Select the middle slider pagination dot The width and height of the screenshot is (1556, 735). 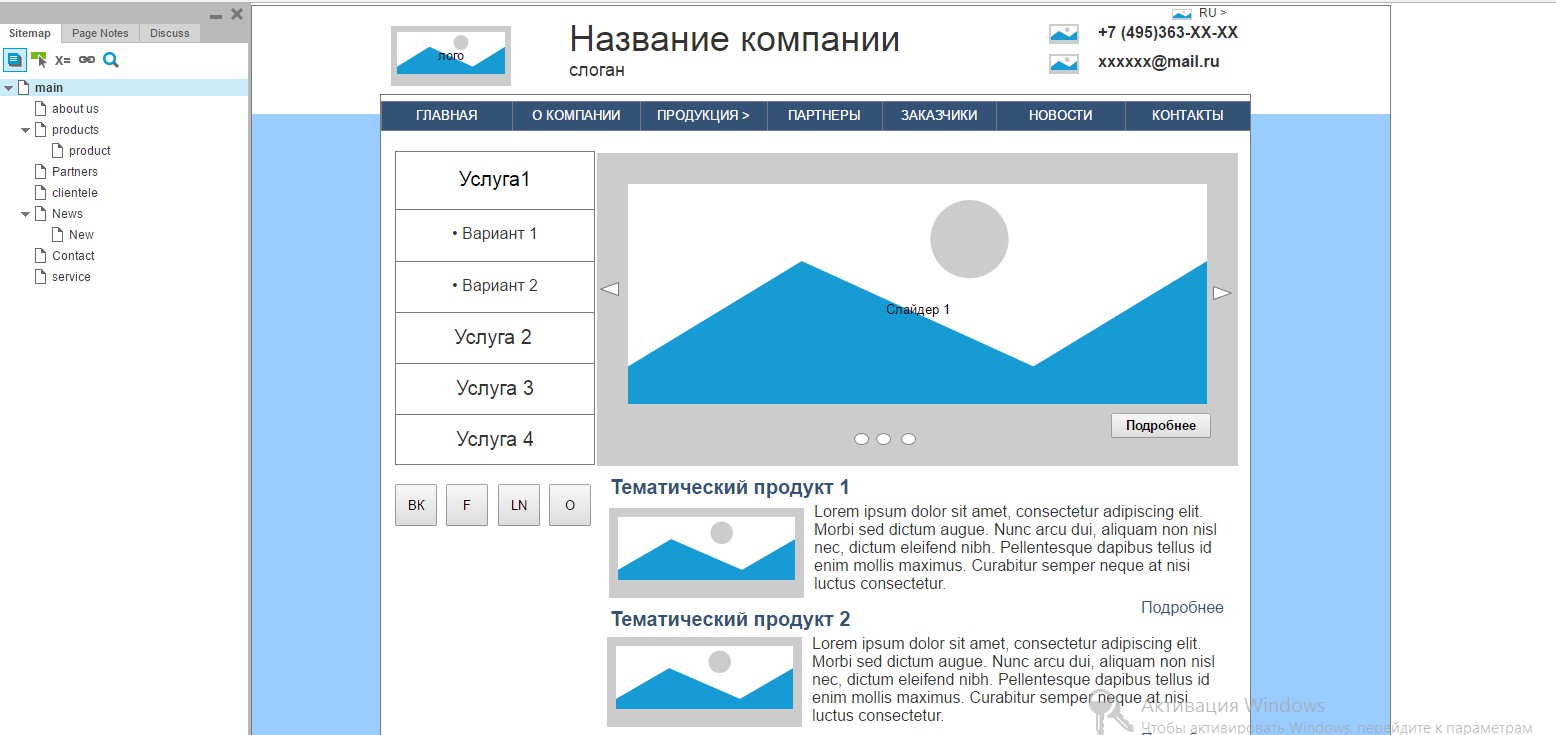coord(884,439)
